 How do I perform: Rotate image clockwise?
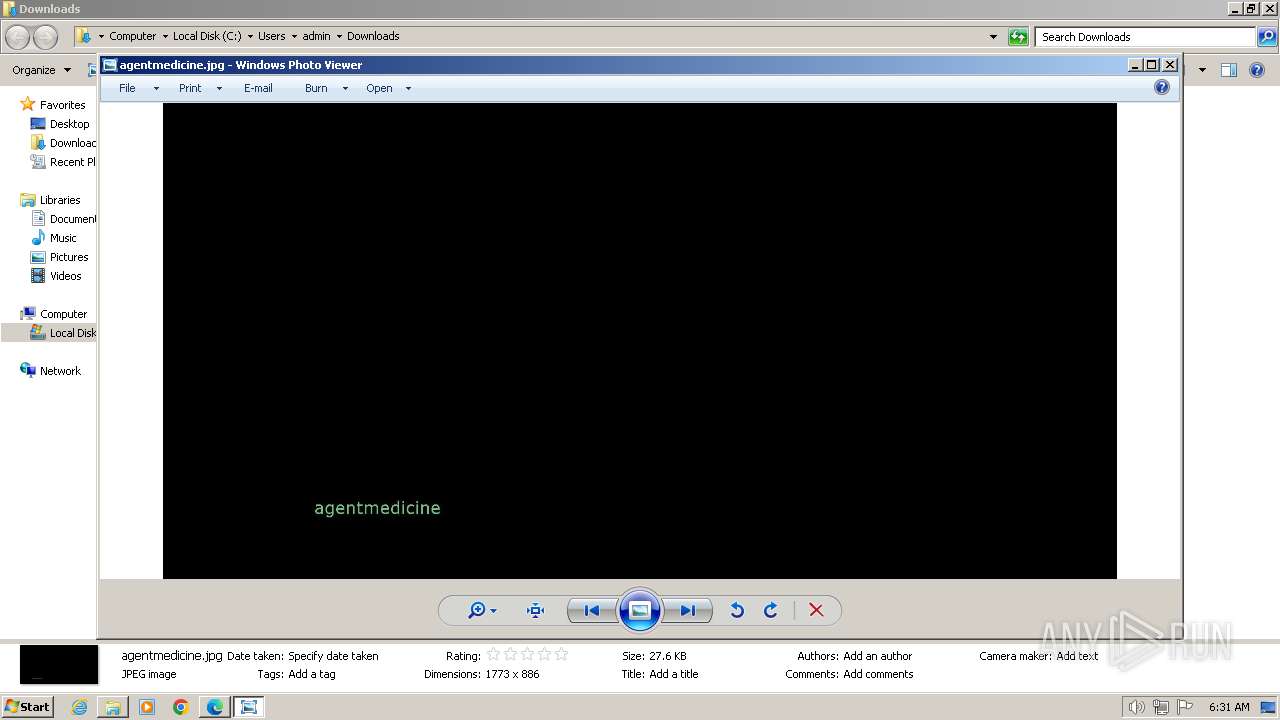[770, 610]
